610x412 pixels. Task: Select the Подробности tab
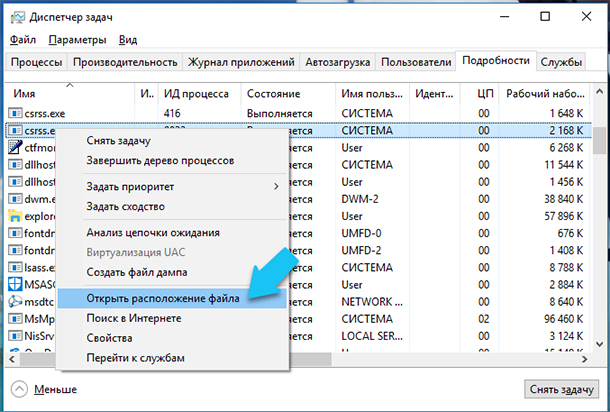coord(496,61)
